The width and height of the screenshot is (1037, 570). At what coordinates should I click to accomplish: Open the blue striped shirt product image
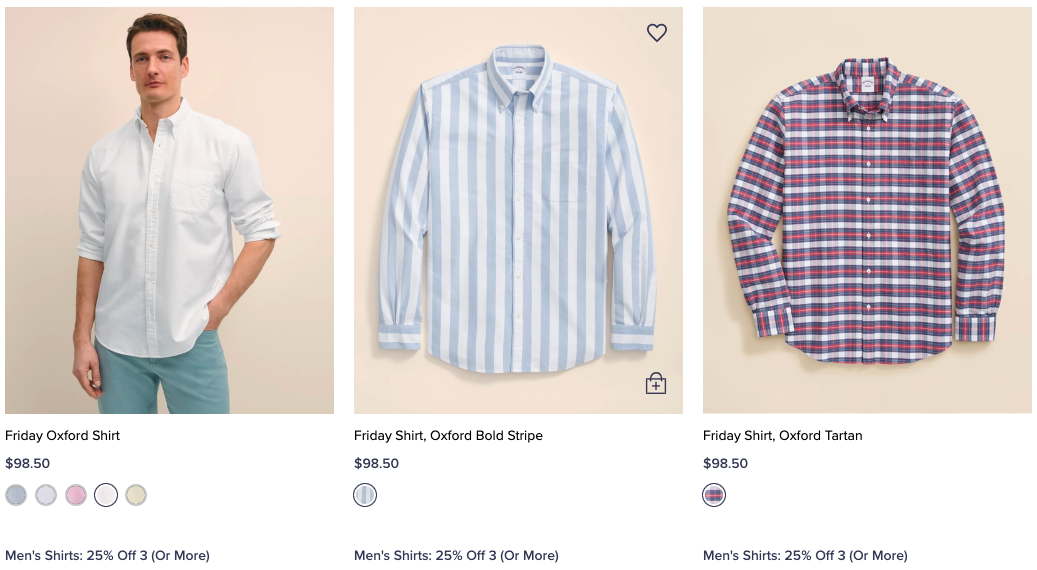(x=518, y=210)
